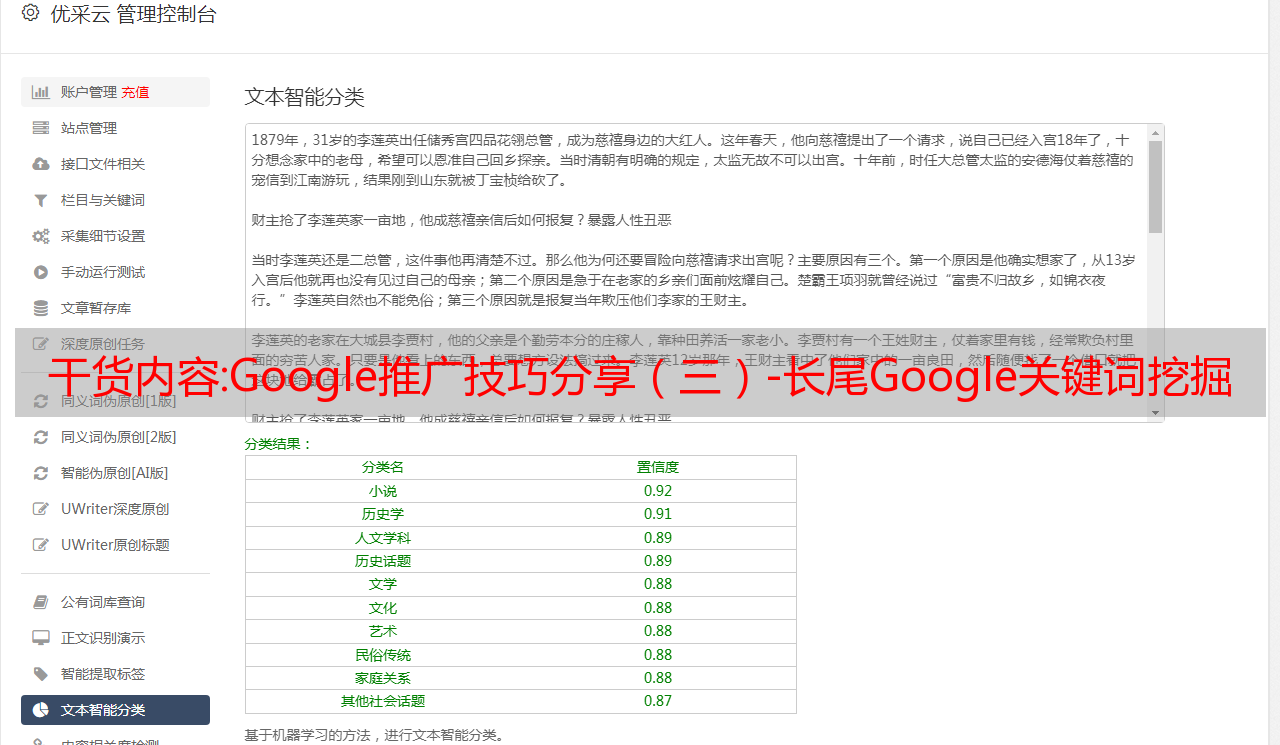This screenshot has height=745, width=1280.
Task: Click the 家庭关系 category cell
Action: [383, 678]
